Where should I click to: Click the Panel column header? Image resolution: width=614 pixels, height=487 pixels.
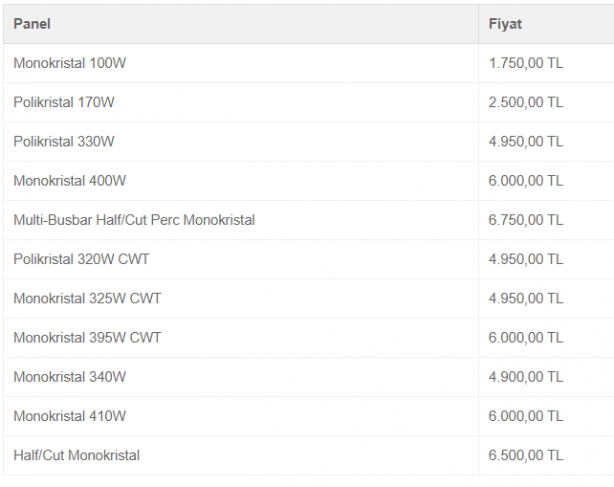[x=32, y=23]
